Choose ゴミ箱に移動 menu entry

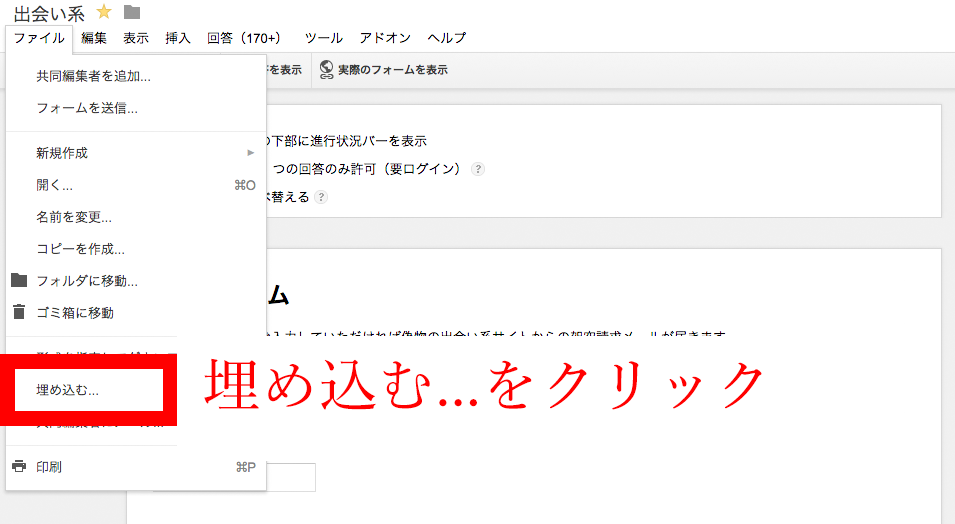136,313
